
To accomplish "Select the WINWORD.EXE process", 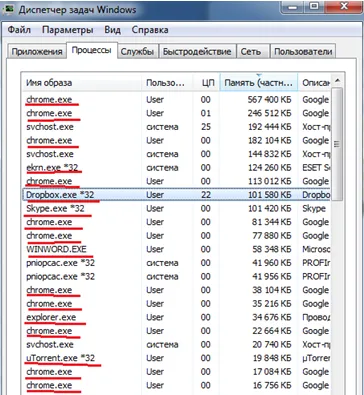I will [177, 249].
